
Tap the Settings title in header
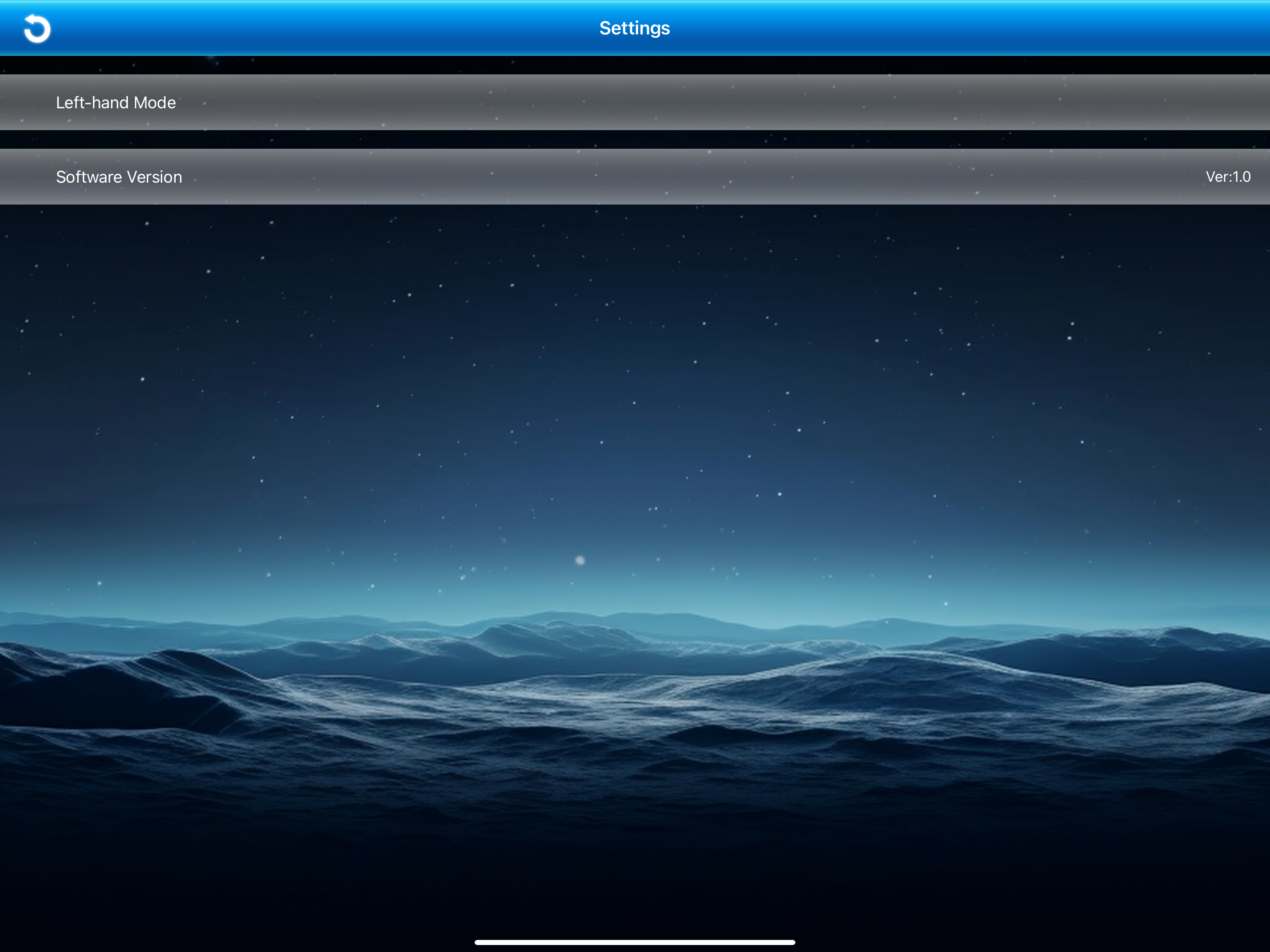point(635,28)
